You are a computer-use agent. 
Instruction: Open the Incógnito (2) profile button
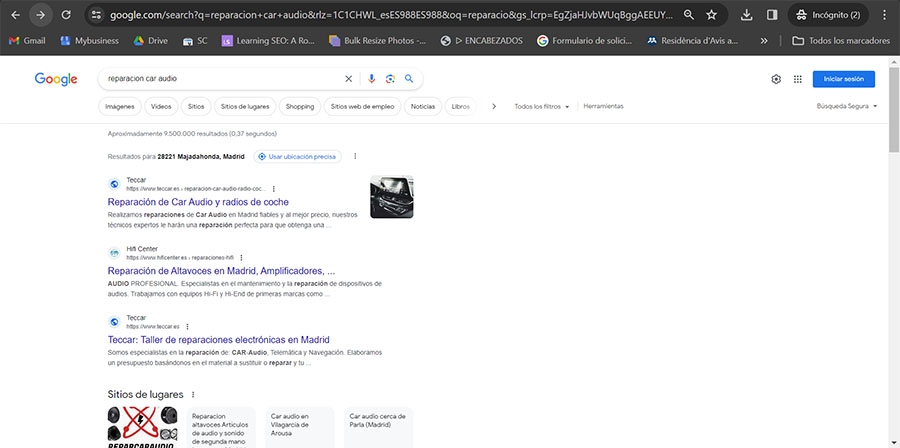pos(828,15)
